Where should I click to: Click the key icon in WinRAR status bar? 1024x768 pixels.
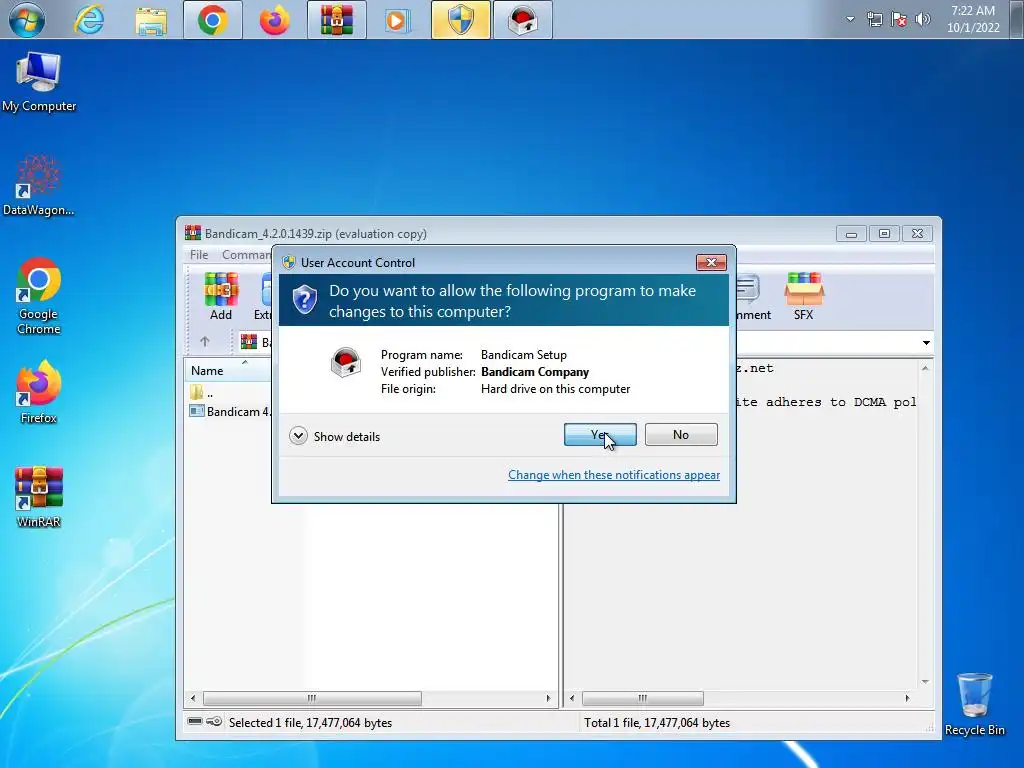(x=214, y=722)
